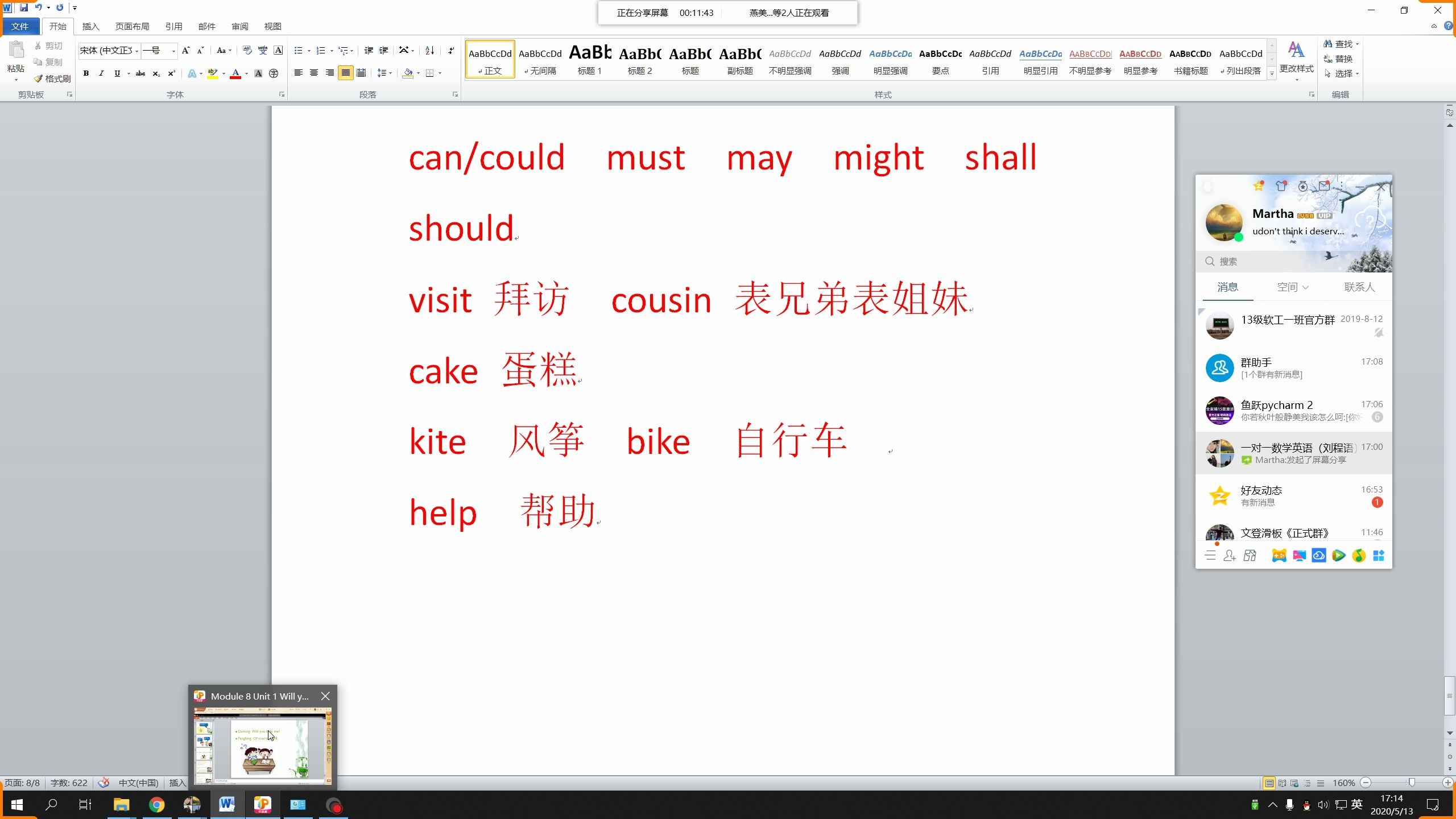Image resolution: width=1456 pixels, height=819 pixels.
Task: Toggle 无间隔 style in Styles gallery
Action: [x=540, y=59]
